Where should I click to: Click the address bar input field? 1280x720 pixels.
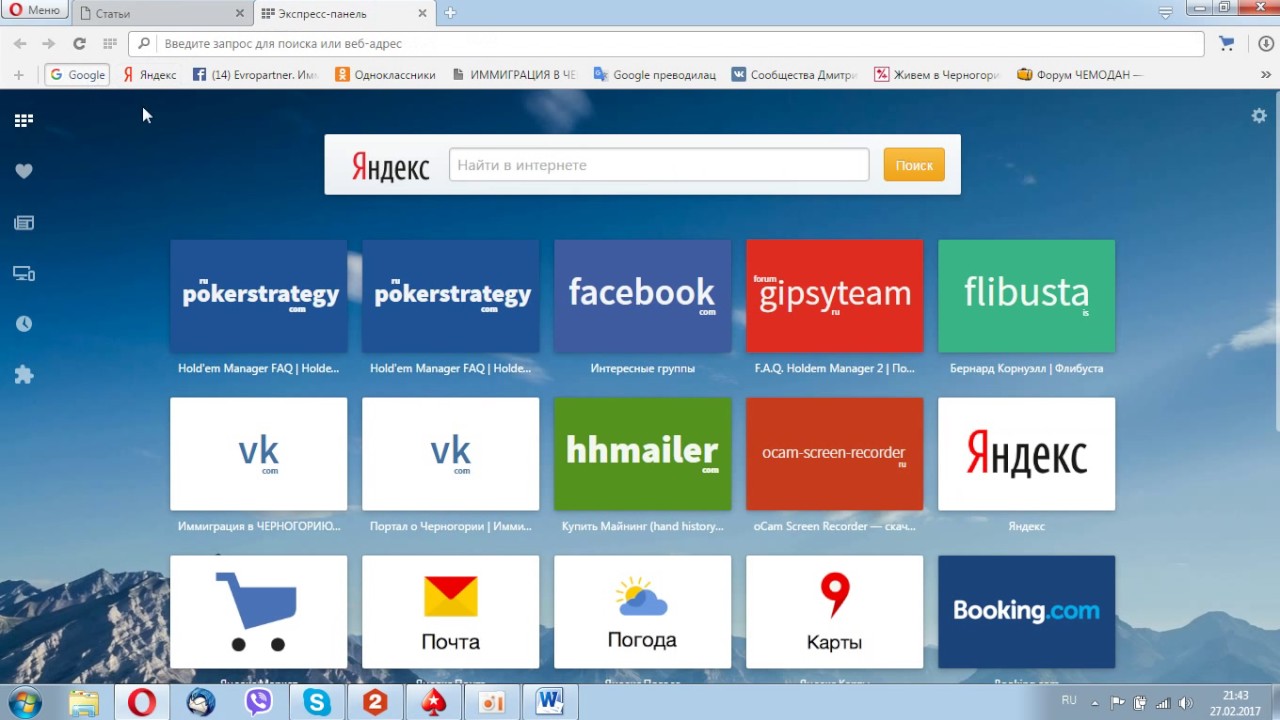666,44
